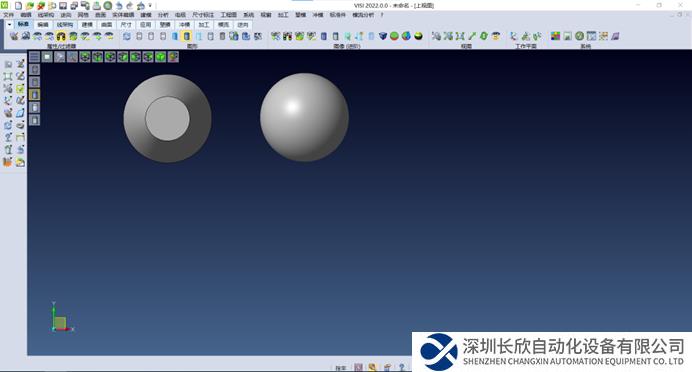Open the 分析 menu

(x=163, y=15)
